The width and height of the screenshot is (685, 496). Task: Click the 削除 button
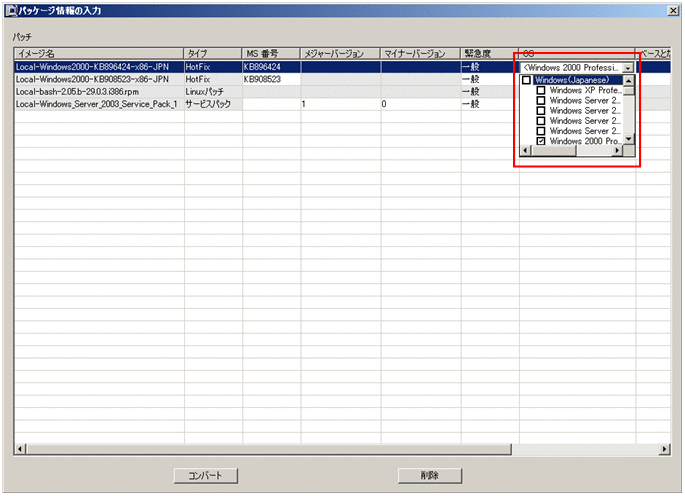pos(429,475)
